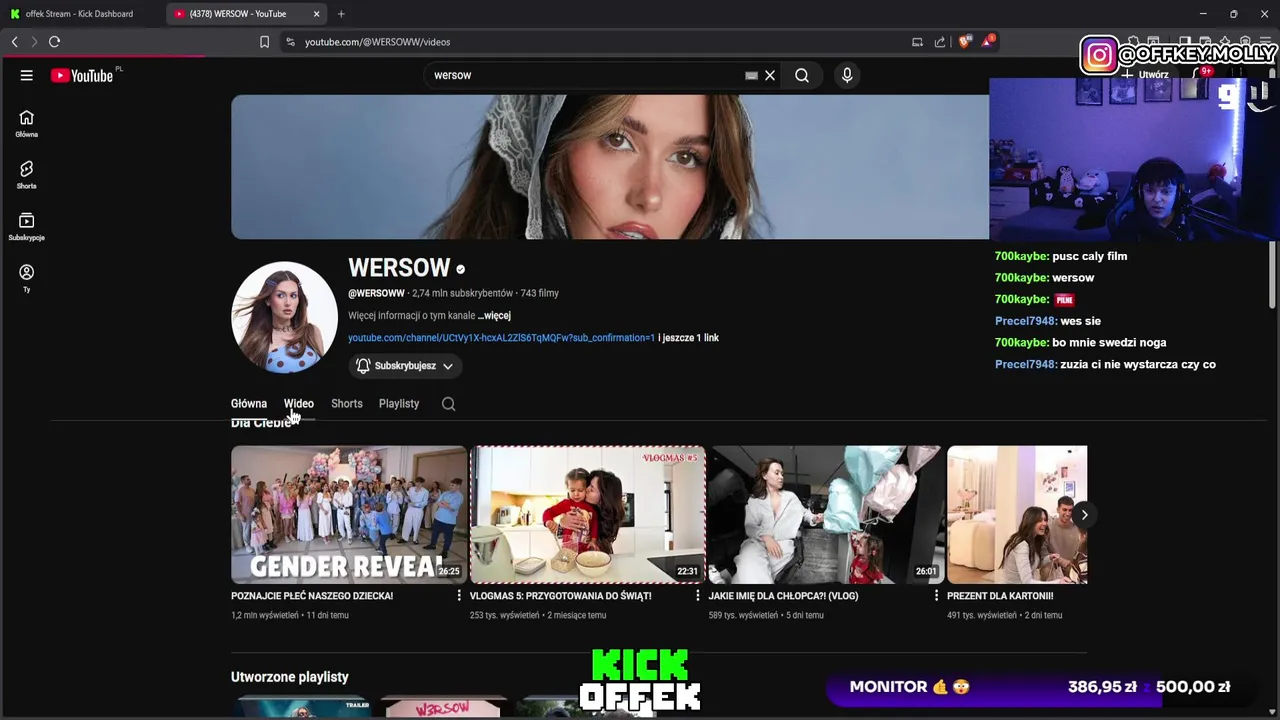Click the search magnifier button
Image resolution: width=1280 pixels, height=720 pixels.
[x=802, y=75]
